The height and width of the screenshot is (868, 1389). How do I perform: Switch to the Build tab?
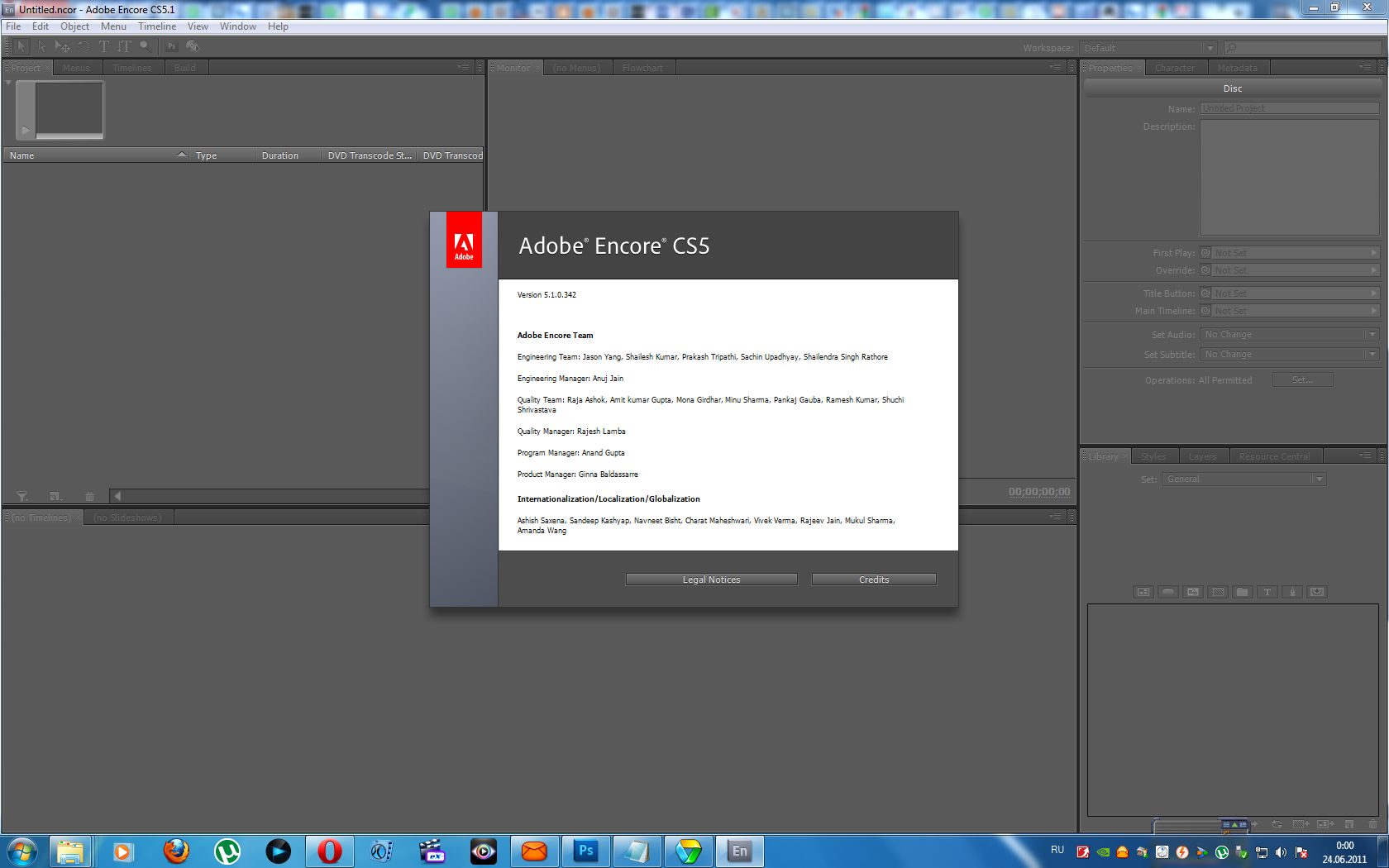(x=185, y=68)
